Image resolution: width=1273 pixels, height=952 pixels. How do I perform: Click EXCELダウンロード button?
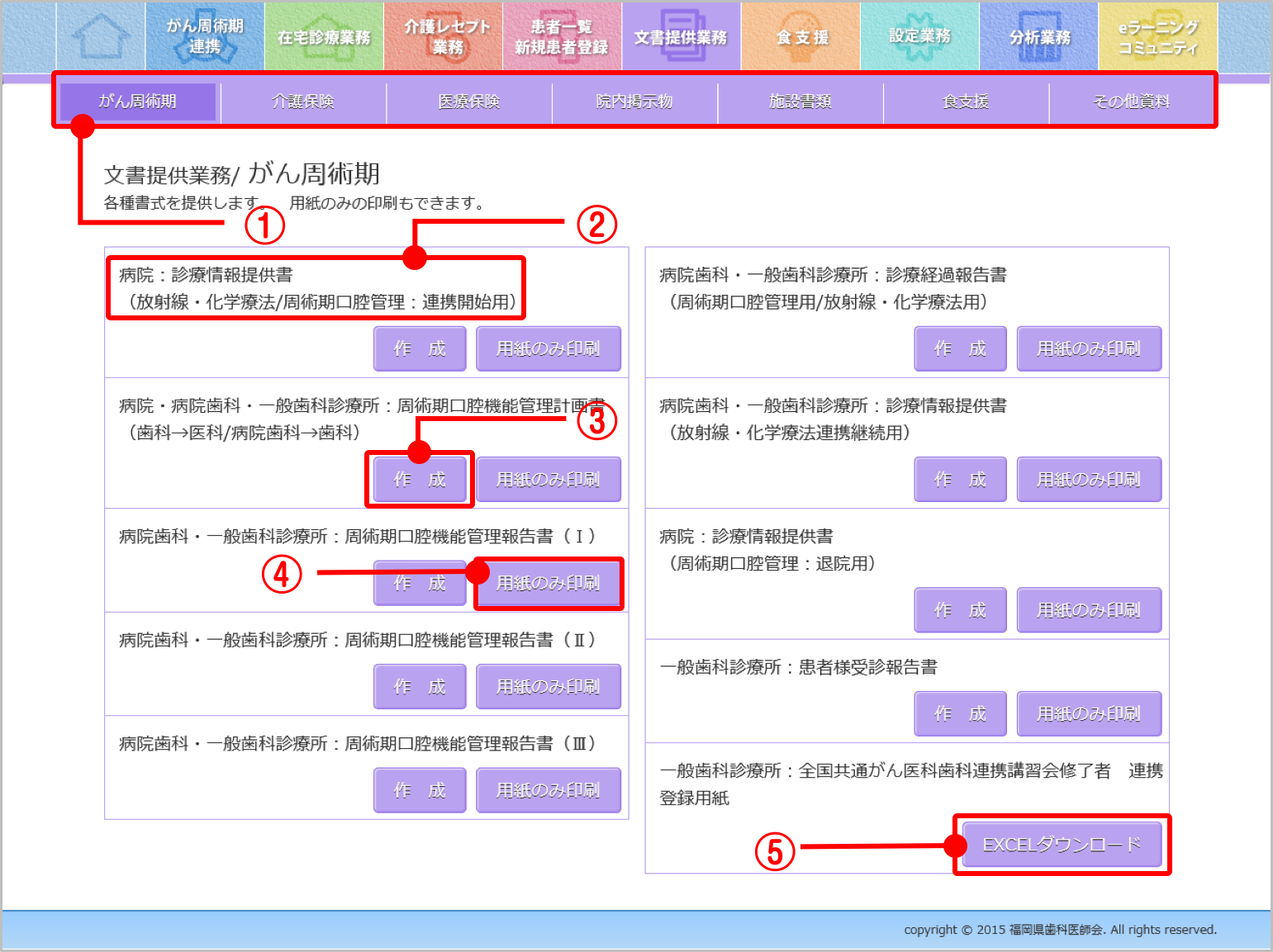pyautogui.click(x=1062, y=845)
